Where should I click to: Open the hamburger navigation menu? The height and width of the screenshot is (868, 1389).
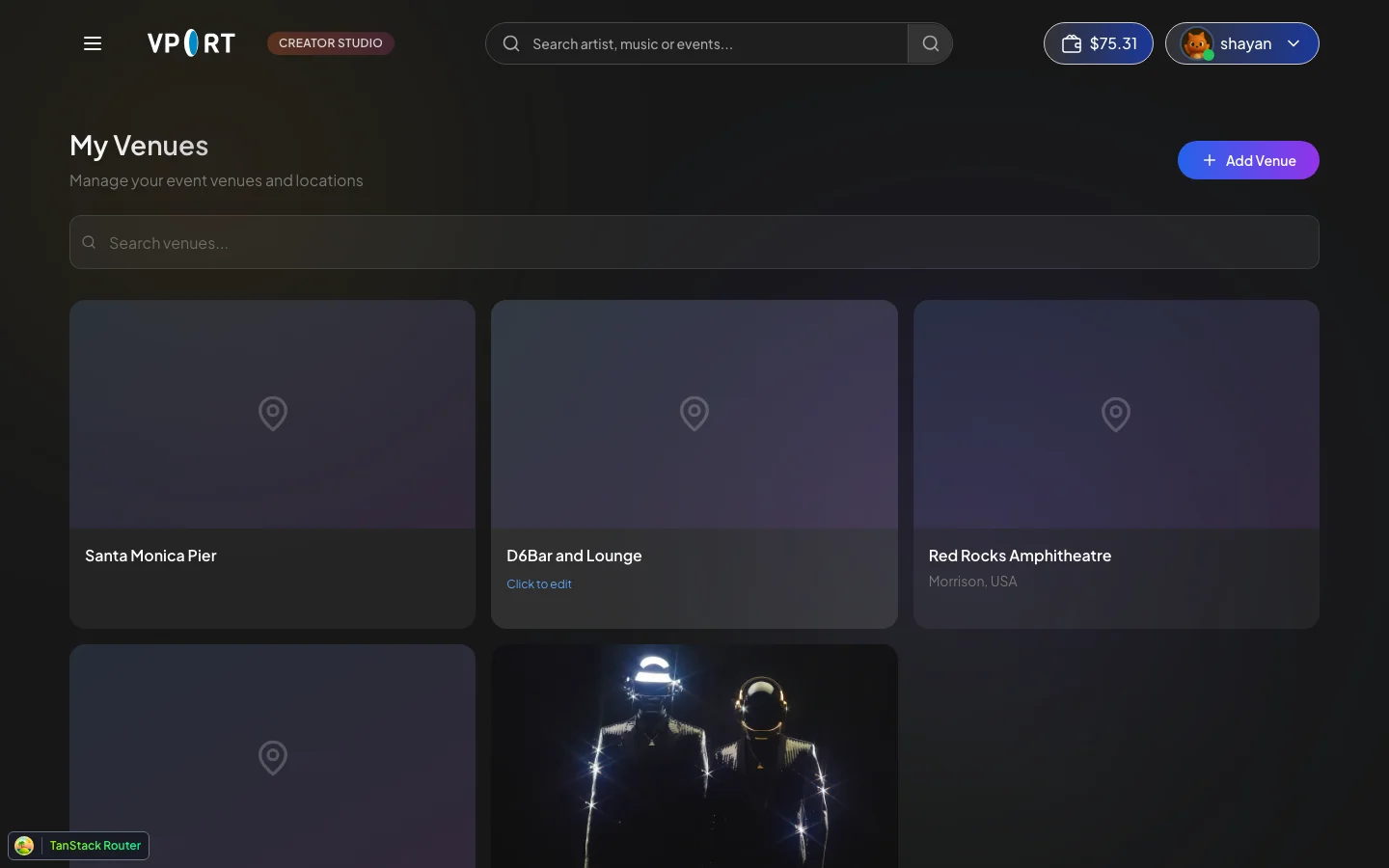pyautogui.click(x=93, y=43)
